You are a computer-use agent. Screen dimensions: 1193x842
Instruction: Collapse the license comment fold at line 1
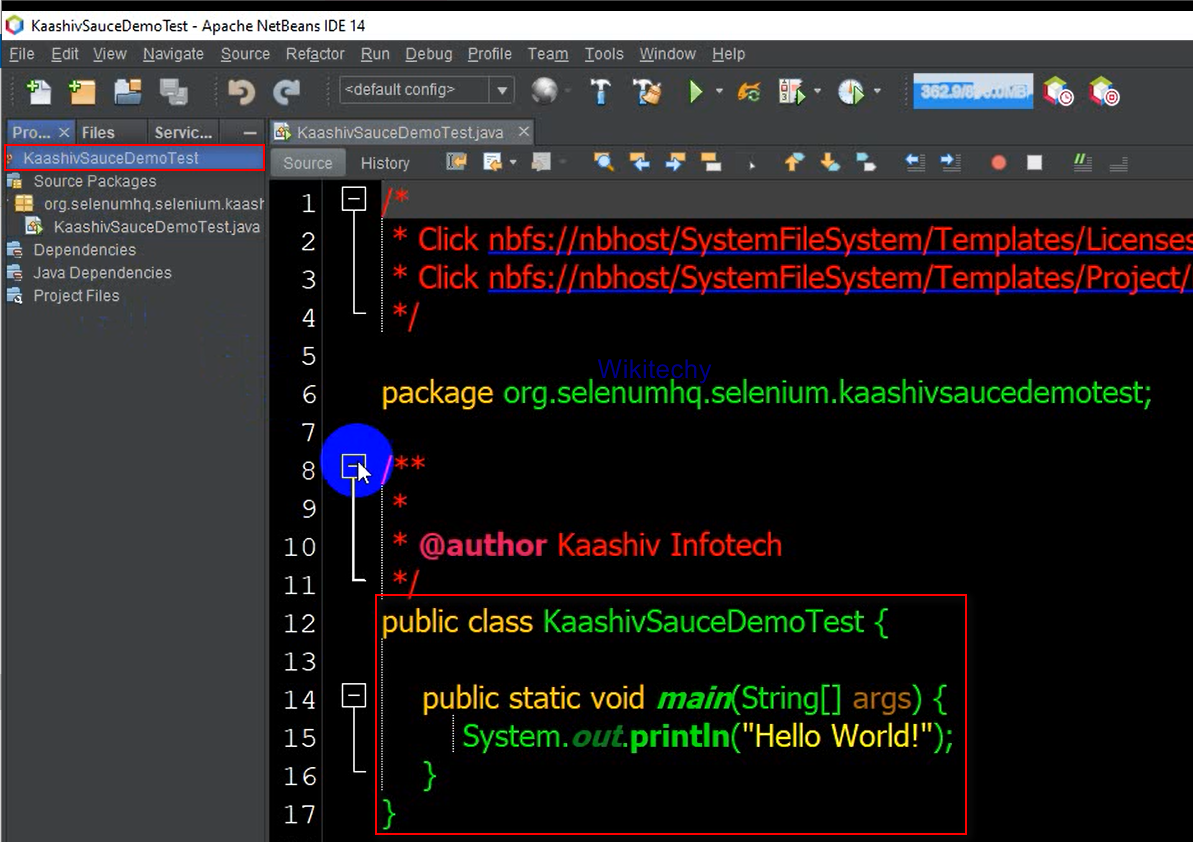pos(354,199)
